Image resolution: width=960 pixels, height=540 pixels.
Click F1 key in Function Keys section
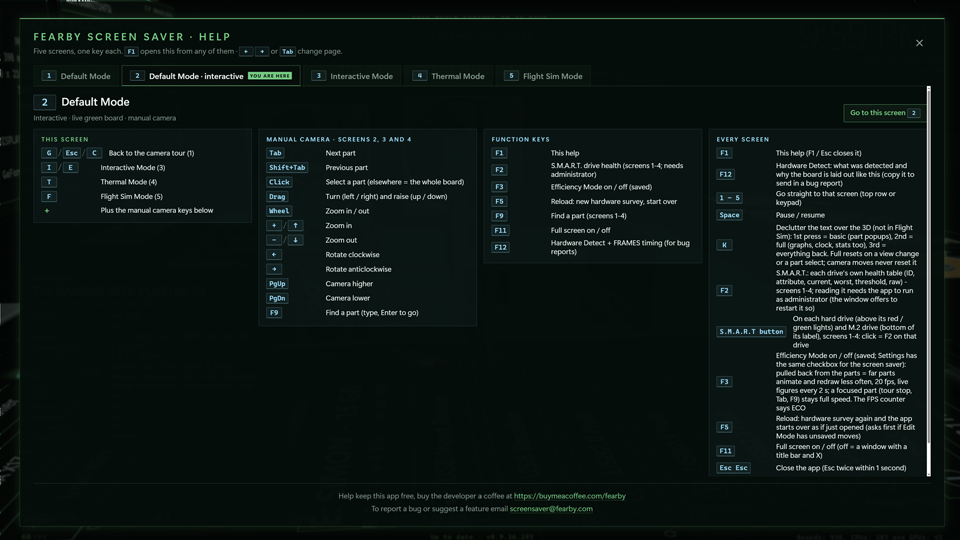coord(499,153)
